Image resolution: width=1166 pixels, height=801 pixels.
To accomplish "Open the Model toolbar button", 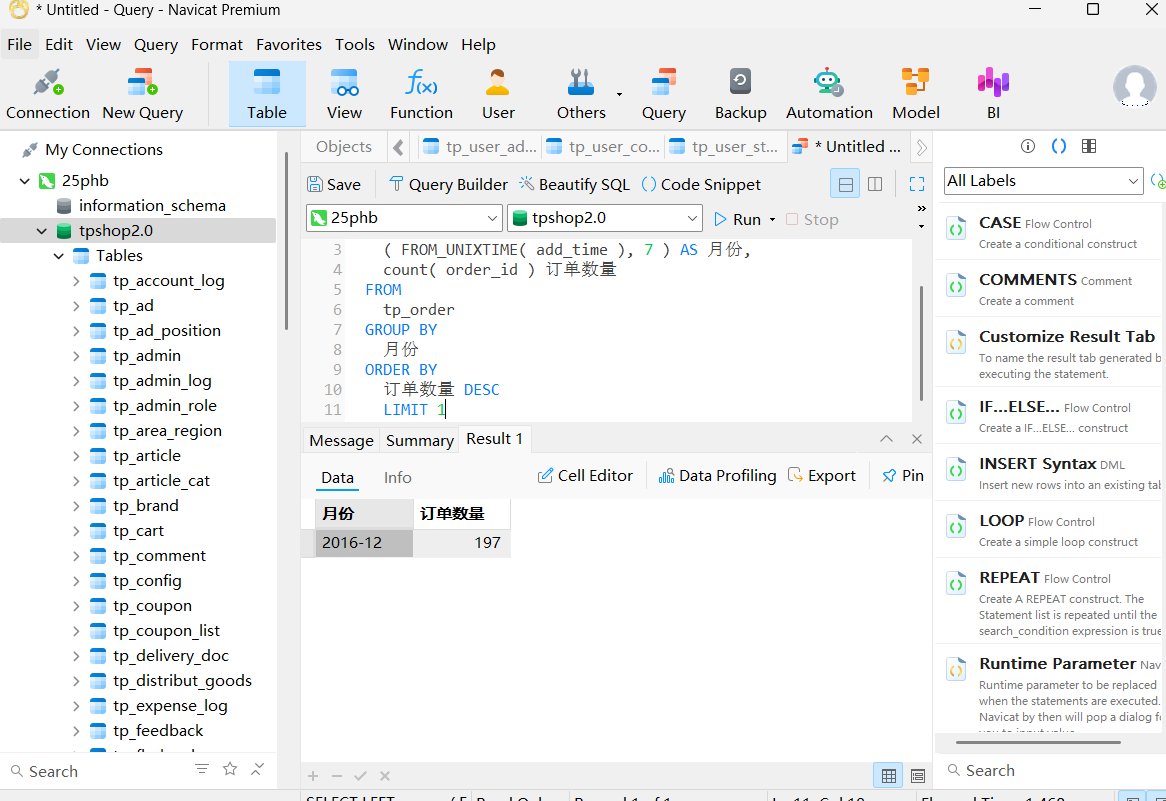I will click(x=915, y=94).
